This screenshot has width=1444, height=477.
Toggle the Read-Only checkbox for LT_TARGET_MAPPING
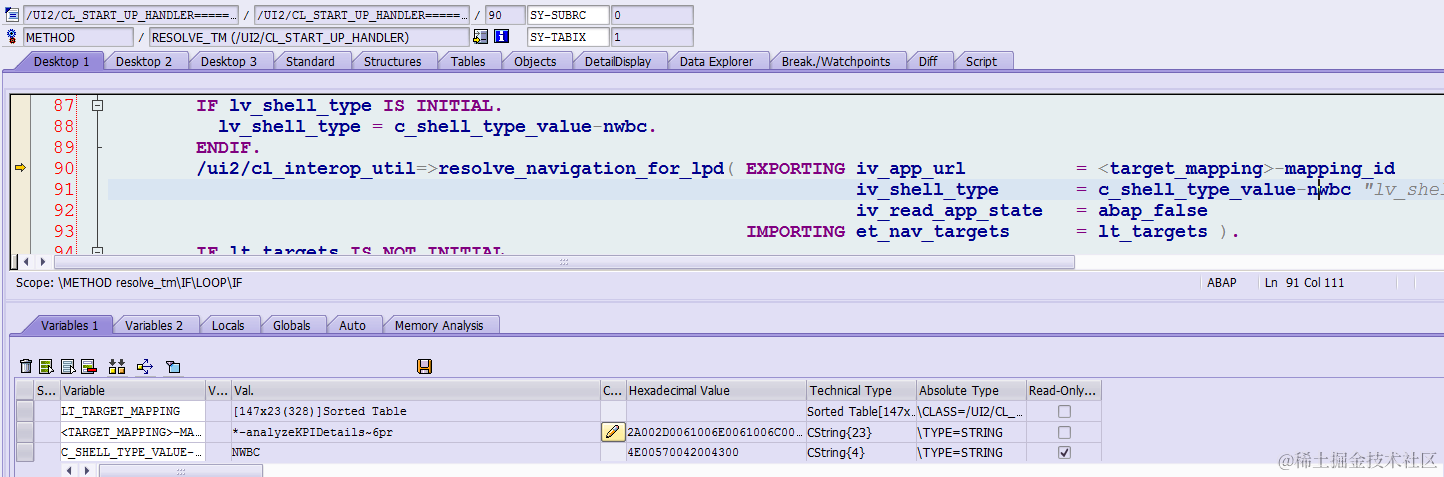click(1064, 411)
